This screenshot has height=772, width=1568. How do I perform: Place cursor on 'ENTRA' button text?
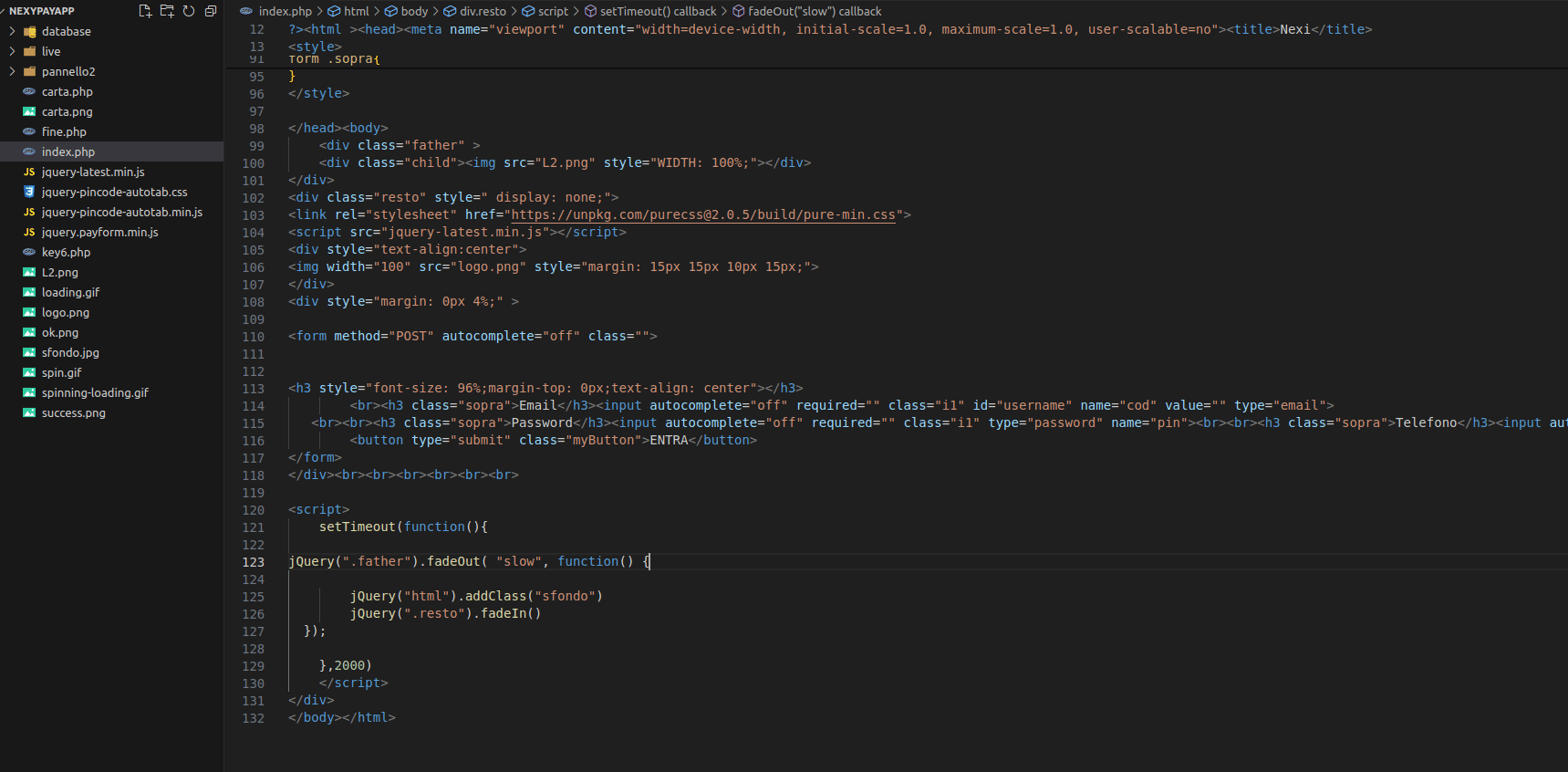point(669,440)
